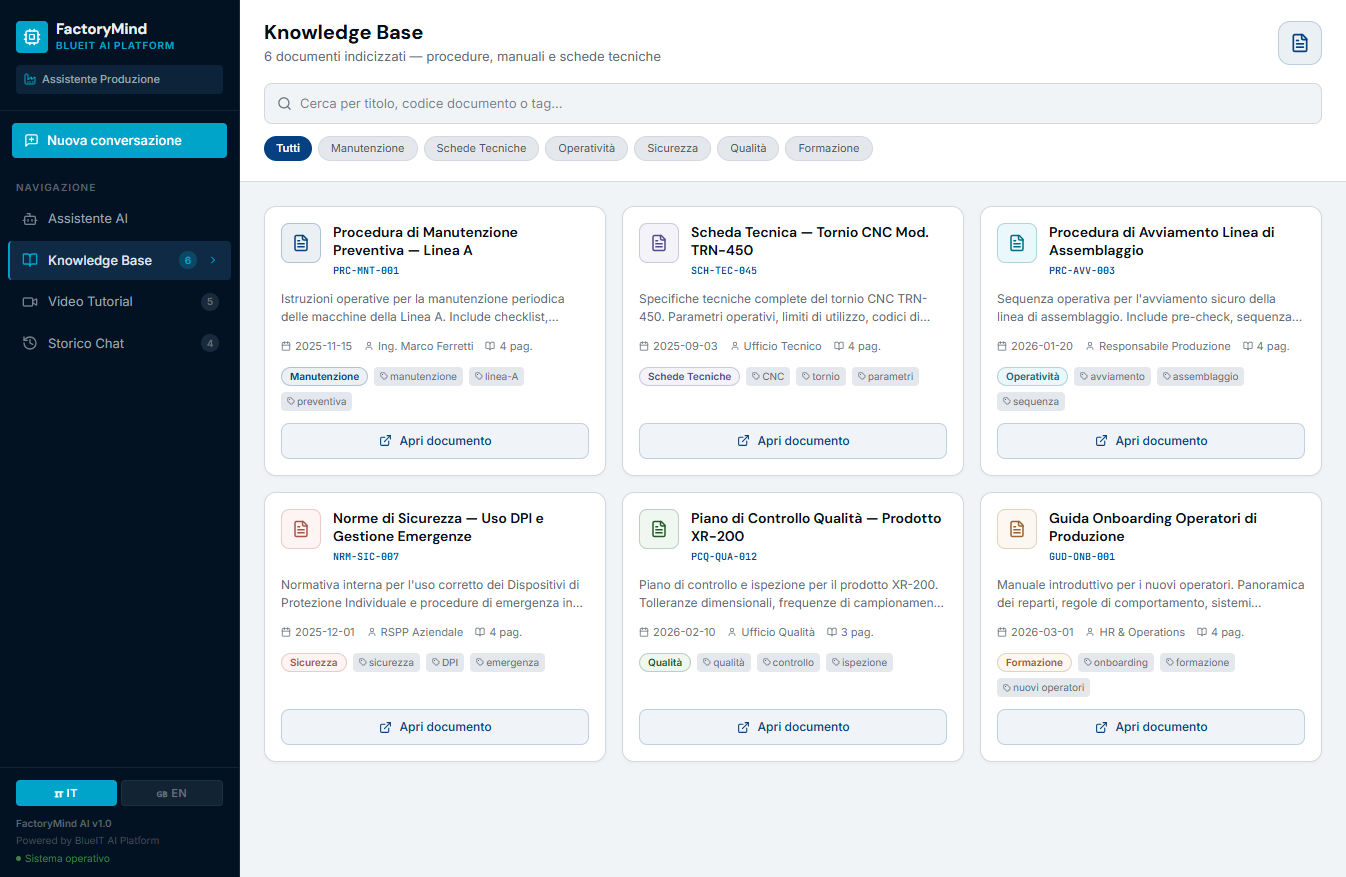Open the PCQ-QUA-012 document via Apri documento
This screenshot has height=877, width=1346.
pyautogui.click(x=793, y=727)
